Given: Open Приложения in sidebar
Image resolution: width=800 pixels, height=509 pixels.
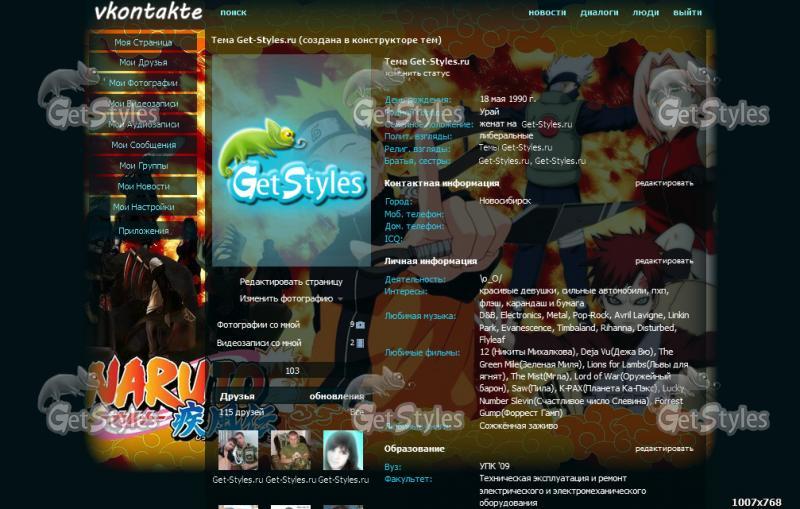Looking at the screenshot, I should pyautogui.click(x=143, y=231).
